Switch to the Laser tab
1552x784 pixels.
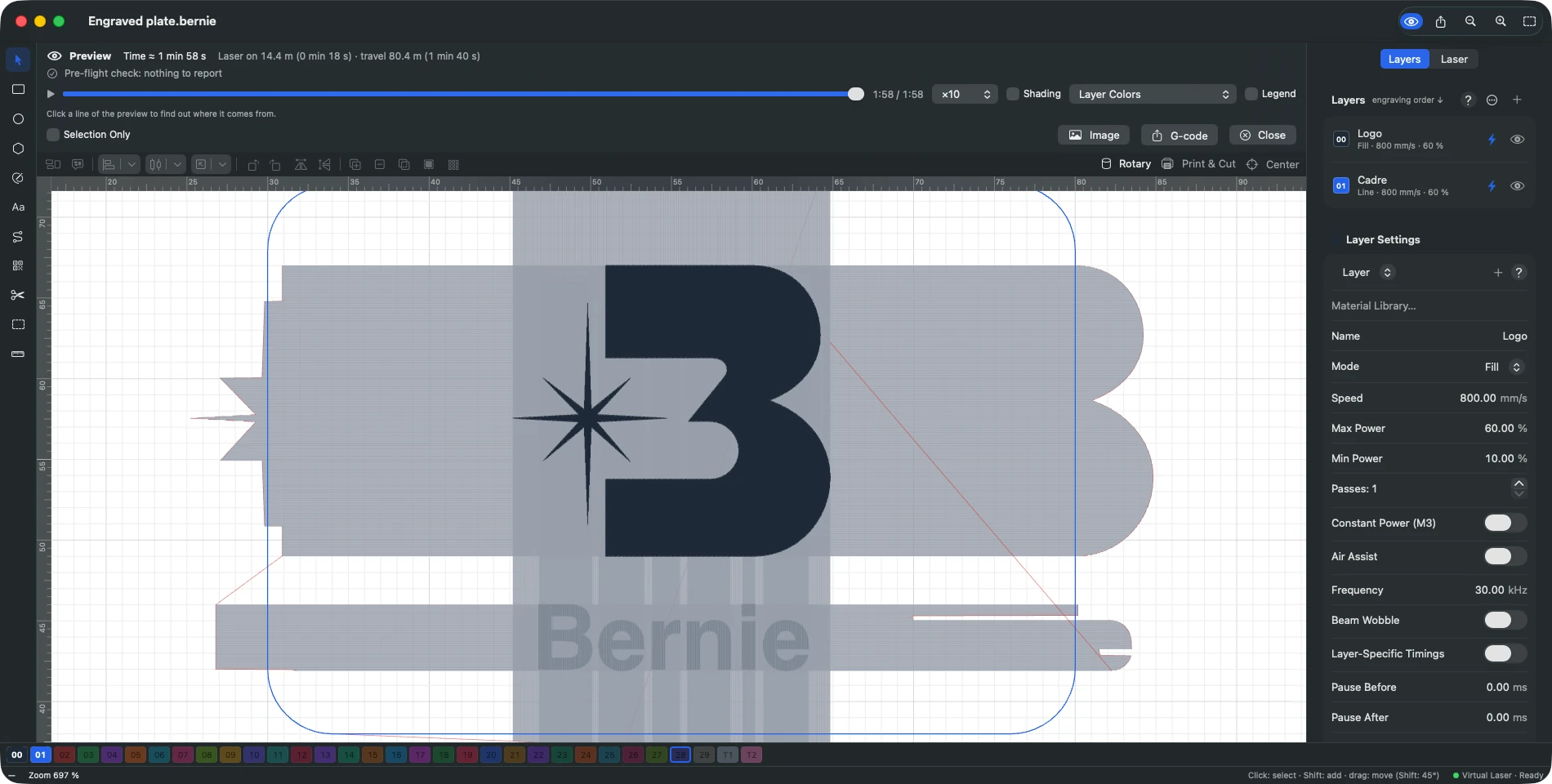(x=1454, y=59)
